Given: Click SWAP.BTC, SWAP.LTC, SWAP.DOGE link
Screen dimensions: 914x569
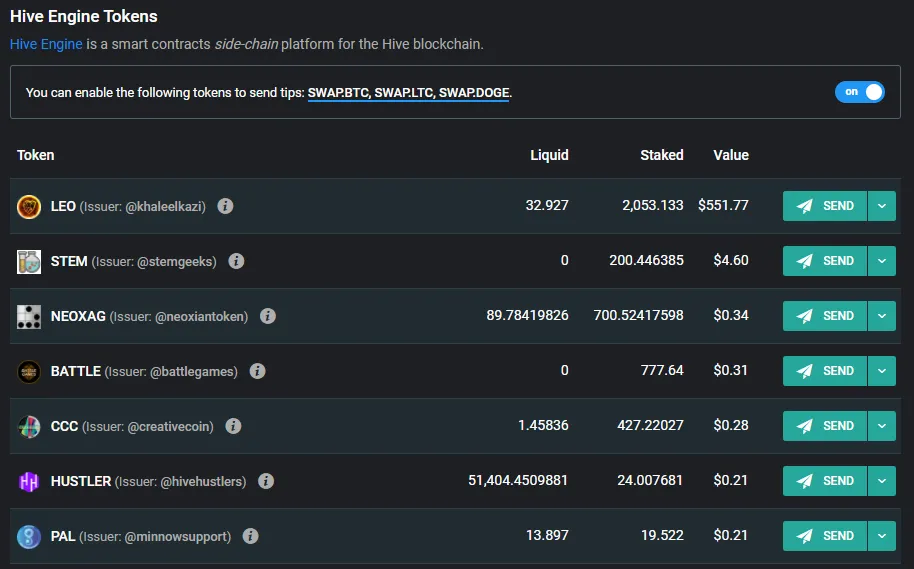Looking at the screenshot, I should [409, 93].
